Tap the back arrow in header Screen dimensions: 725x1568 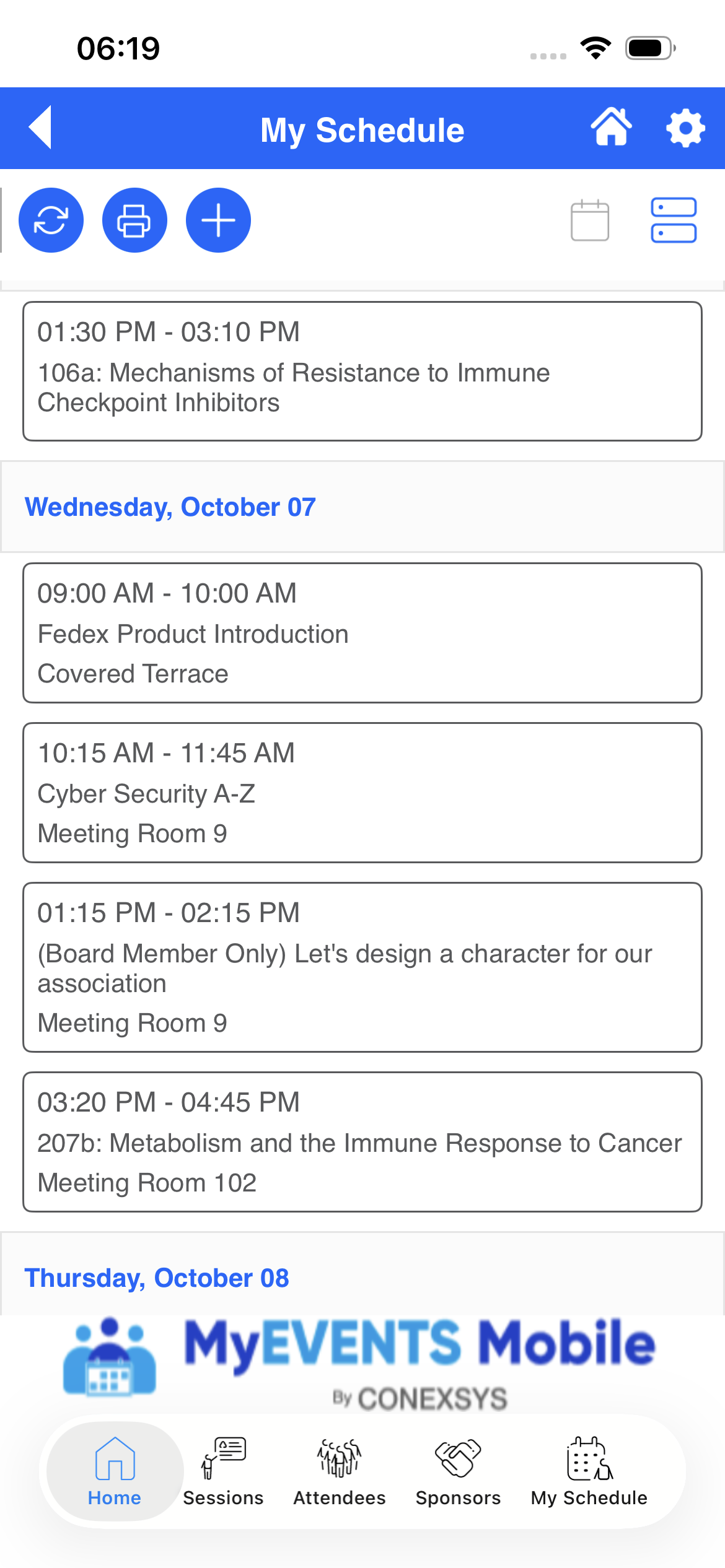(40, 128)
